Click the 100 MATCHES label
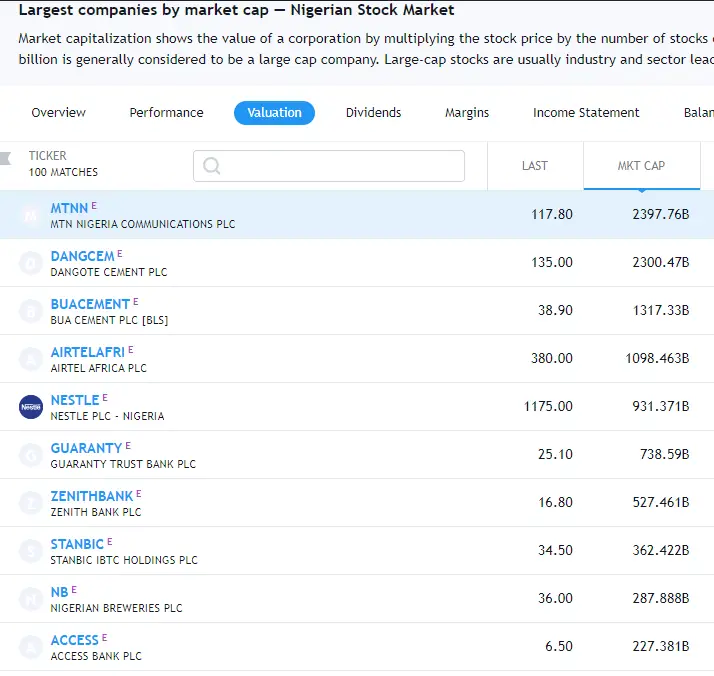The image size is (714, 676). [63, 172]
